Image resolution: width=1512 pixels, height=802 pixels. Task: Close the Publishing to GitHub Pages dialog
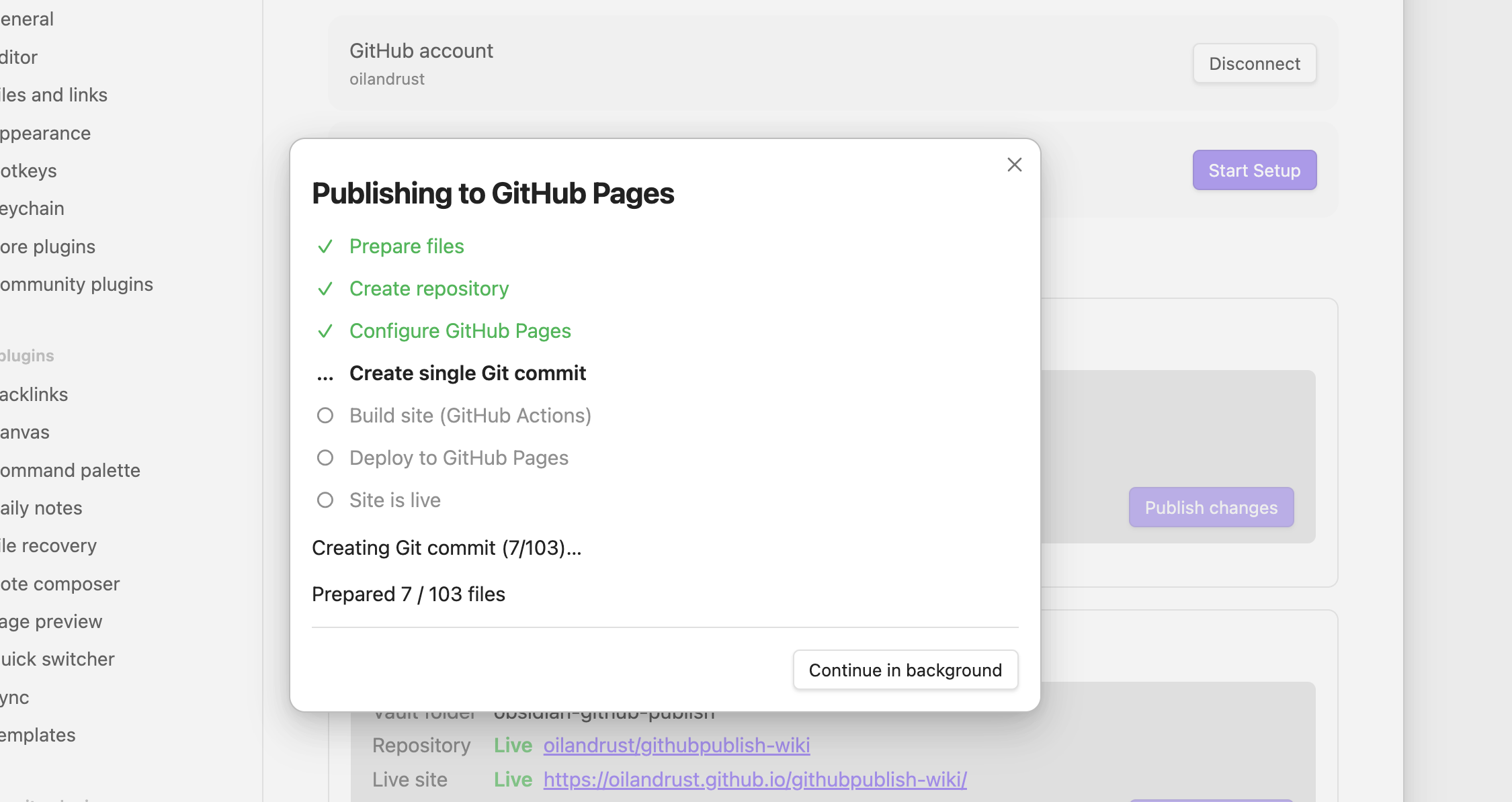[x=1014, y=165]
